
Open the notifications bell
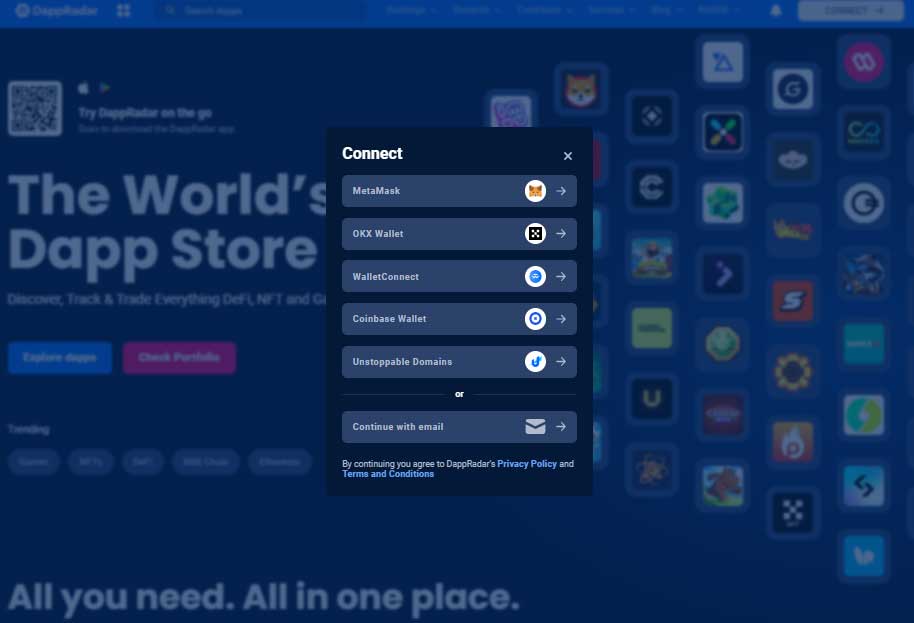[776, 10]
